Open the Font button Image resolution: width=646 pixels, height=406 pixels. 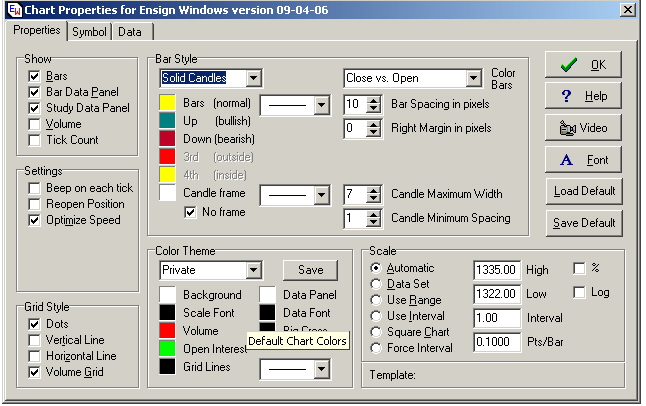coord(583,160)
